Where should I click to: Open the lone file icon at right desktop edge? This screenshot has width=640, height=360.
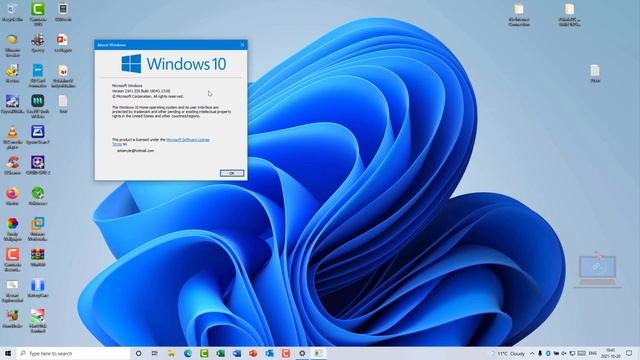pyautogui.click(x=595, y=73)
